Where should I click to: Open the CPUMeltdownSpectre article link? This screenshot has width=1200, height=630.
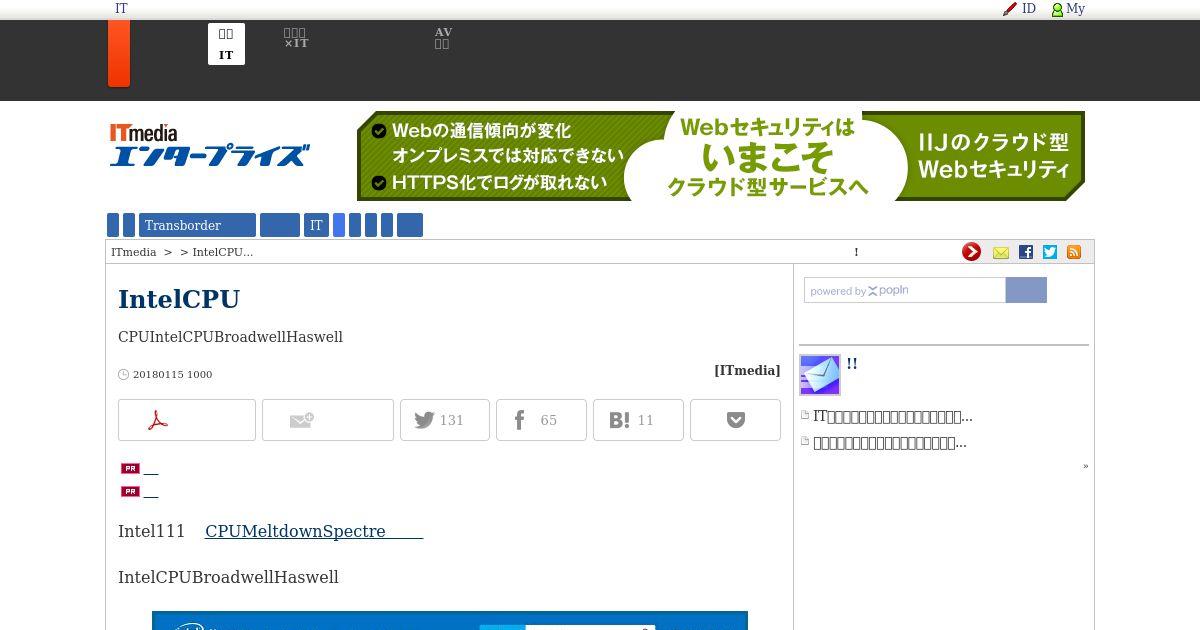click(x=314, y=531)
